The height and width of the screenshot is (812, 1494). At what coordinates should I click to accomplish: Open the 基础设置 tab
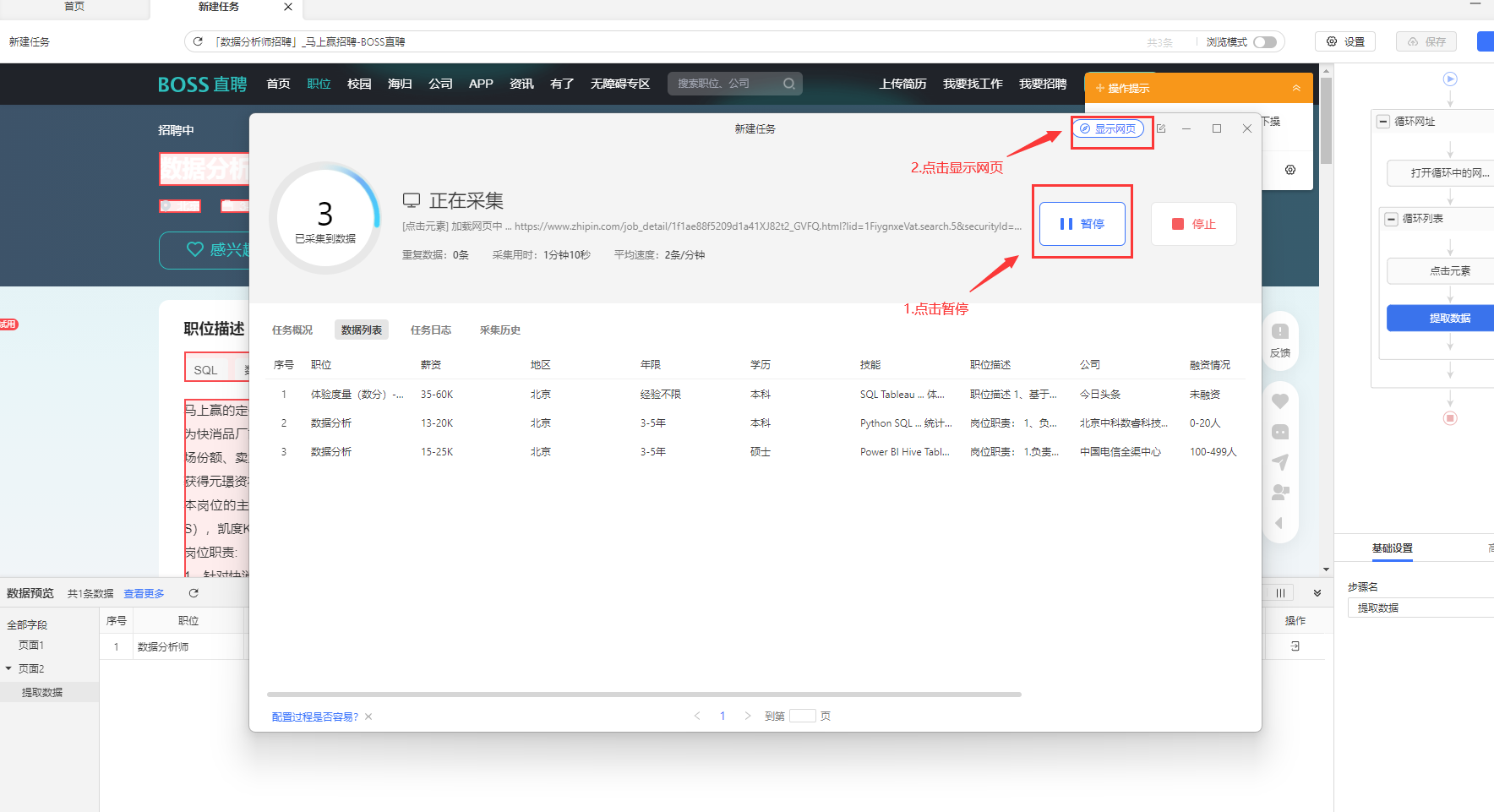point(1392,548)
